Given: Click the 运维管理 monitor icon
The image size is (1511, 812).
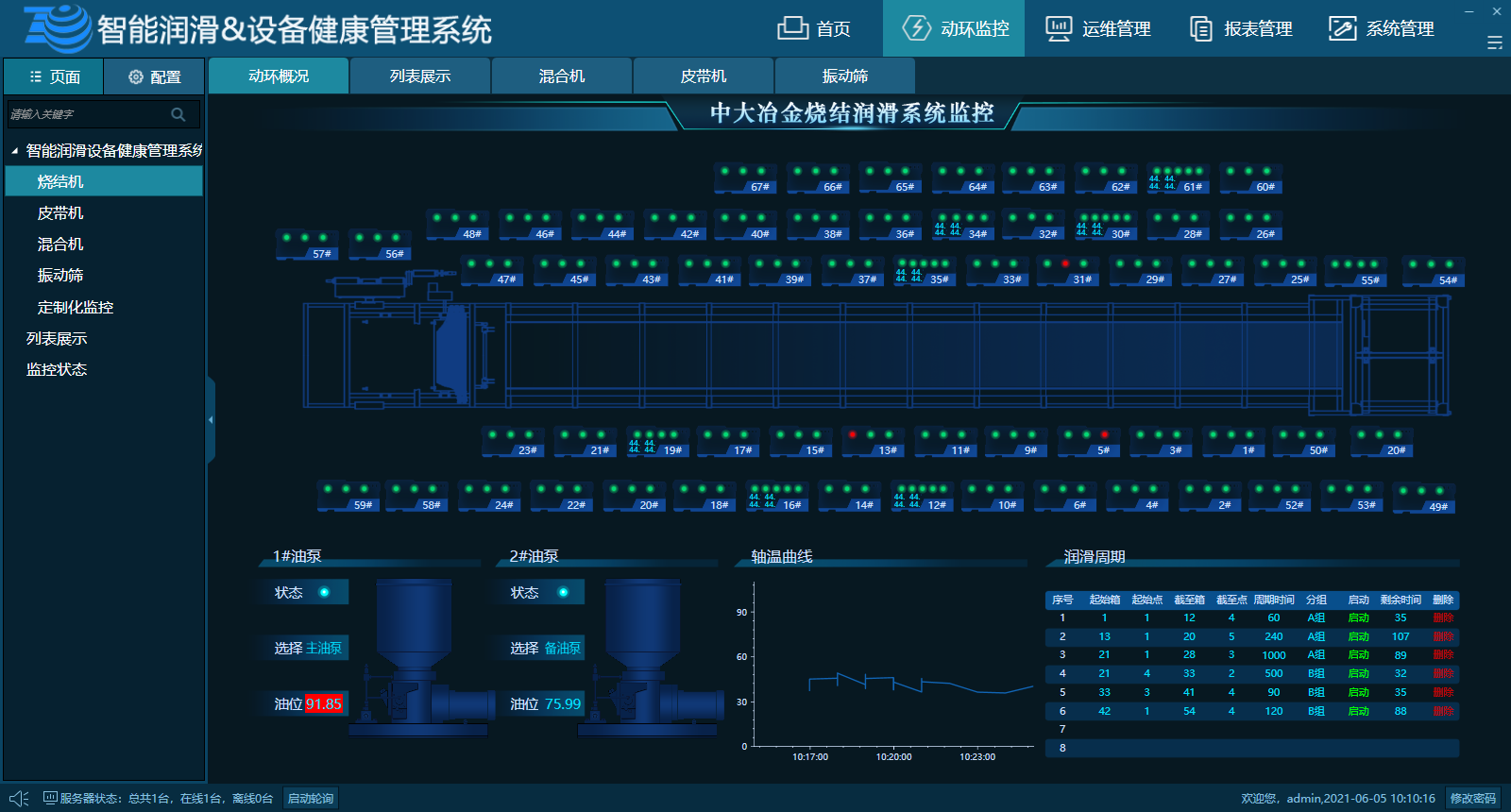Looking at the screenshot, I should pyautogui.click(x=1059, y=28).
